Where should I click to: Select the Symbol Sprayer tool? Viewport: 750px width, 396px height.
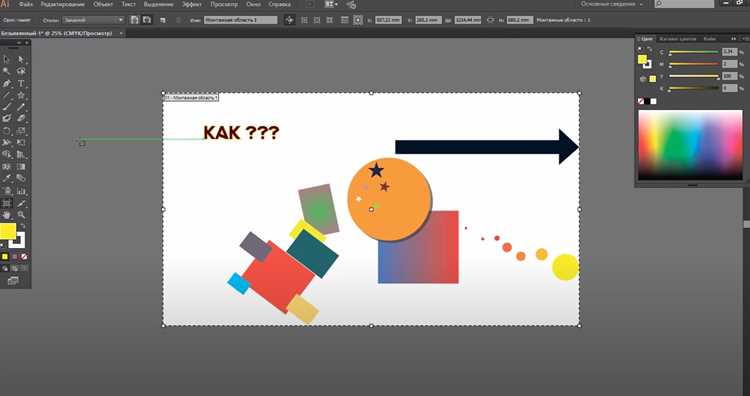coord(7,191)
